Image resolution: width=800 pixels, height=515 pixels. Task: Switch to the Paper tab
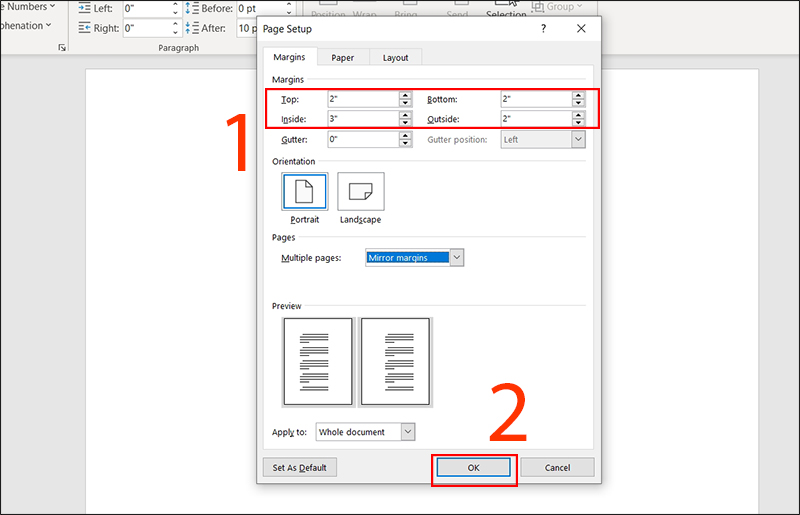343,57
